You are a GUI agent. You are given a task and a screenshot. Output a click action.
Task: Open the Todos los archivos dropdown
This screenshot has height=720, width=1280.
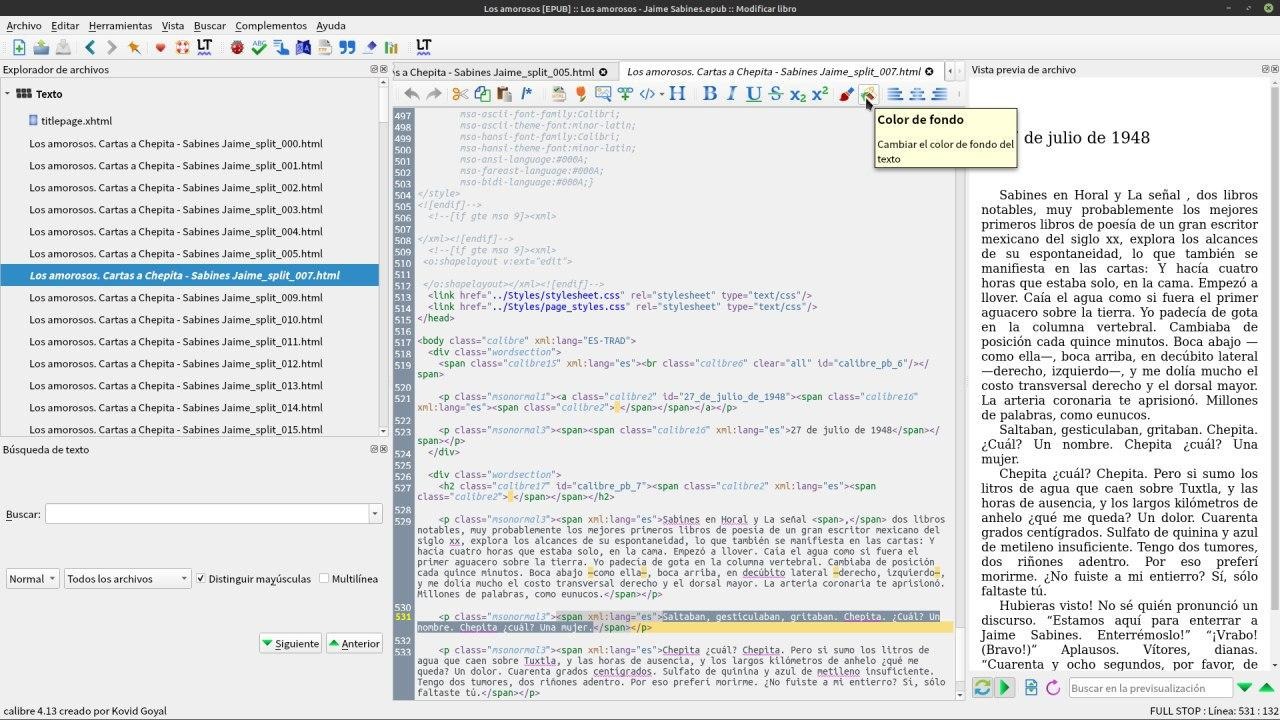click(x=127, y=579)
